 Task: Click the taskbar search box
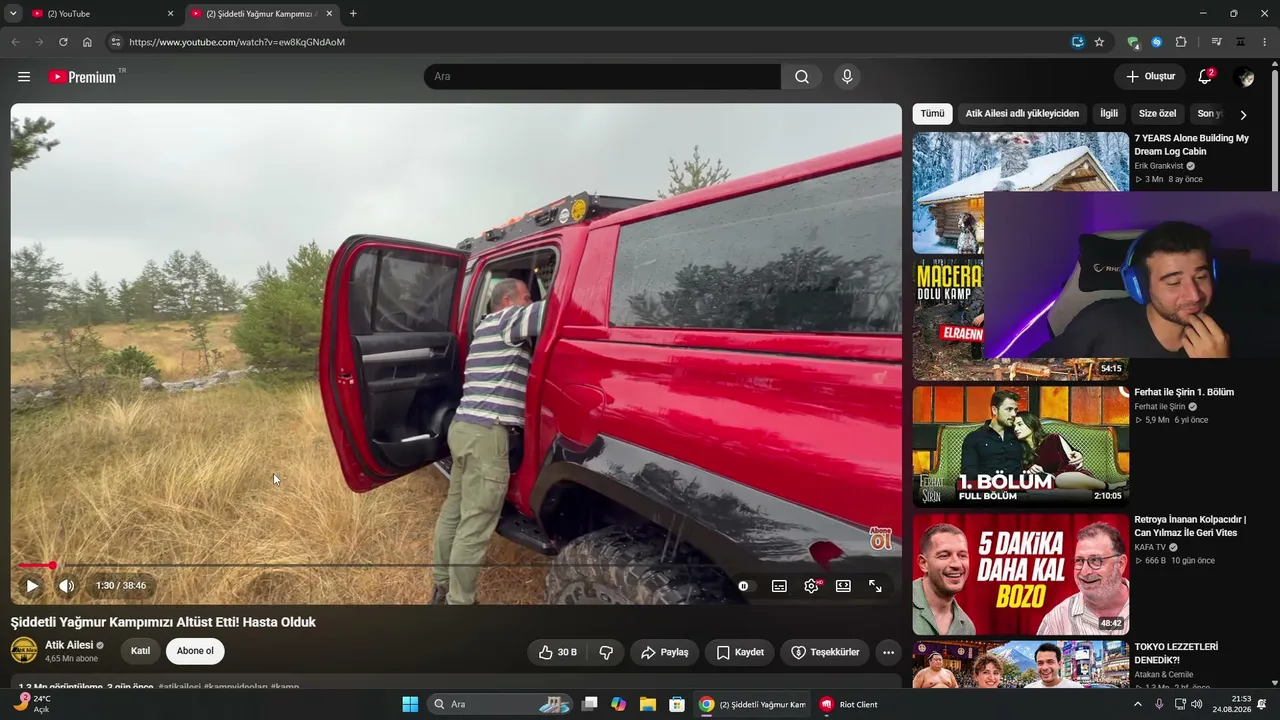click(501, 704)
